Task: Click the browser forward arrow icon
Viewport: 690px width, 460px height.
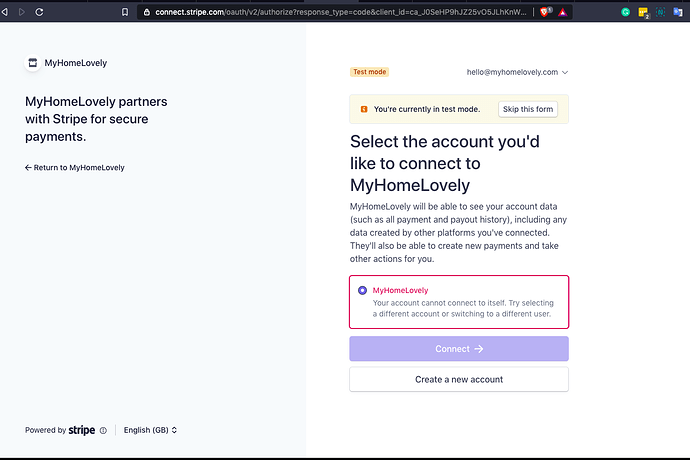Action: pos(22,12)
